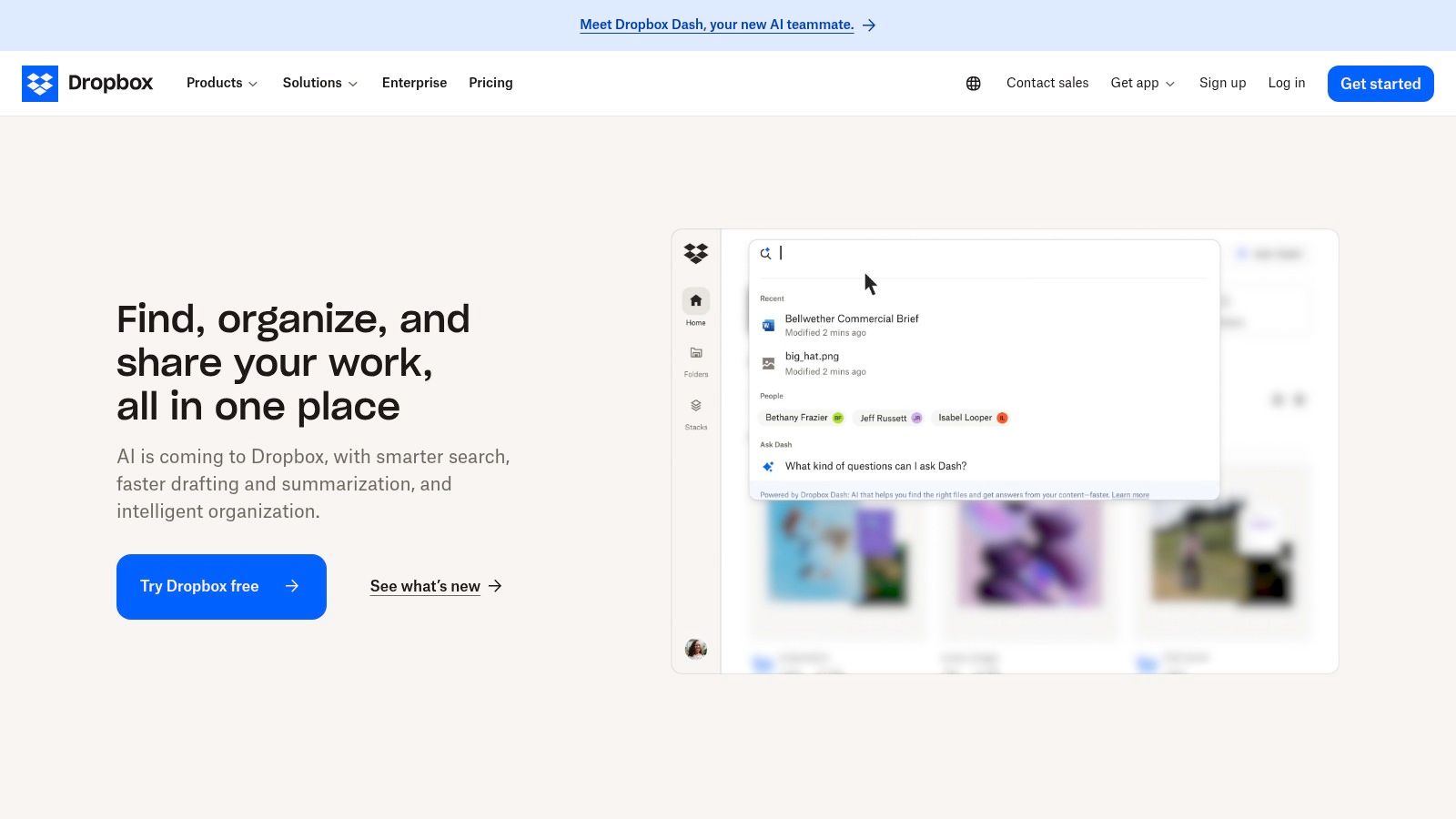Click the image icon next to big_hat.png

click(x=767, y=361)
